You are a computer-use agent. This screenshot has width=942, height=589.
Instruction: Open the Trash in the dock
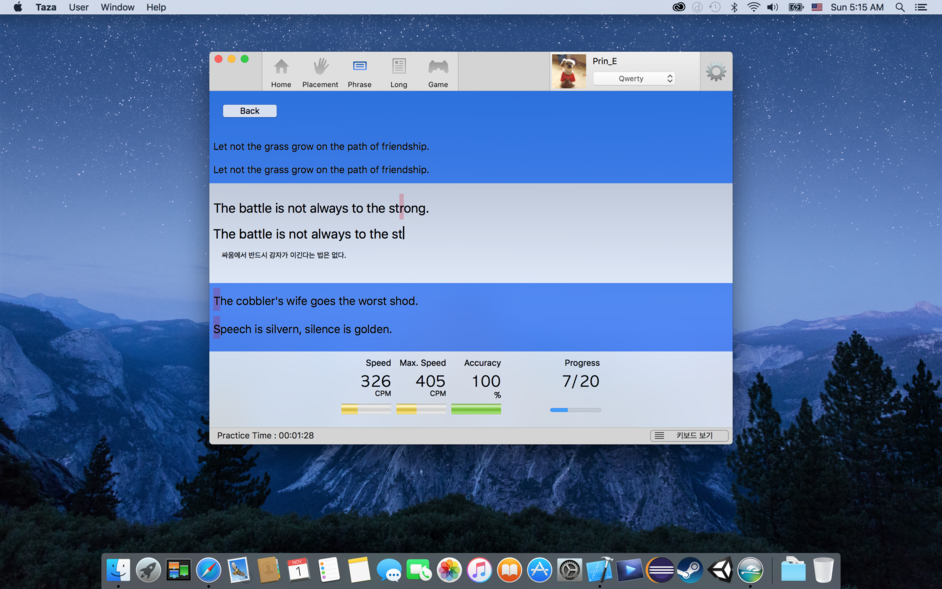tap(823, 570)
